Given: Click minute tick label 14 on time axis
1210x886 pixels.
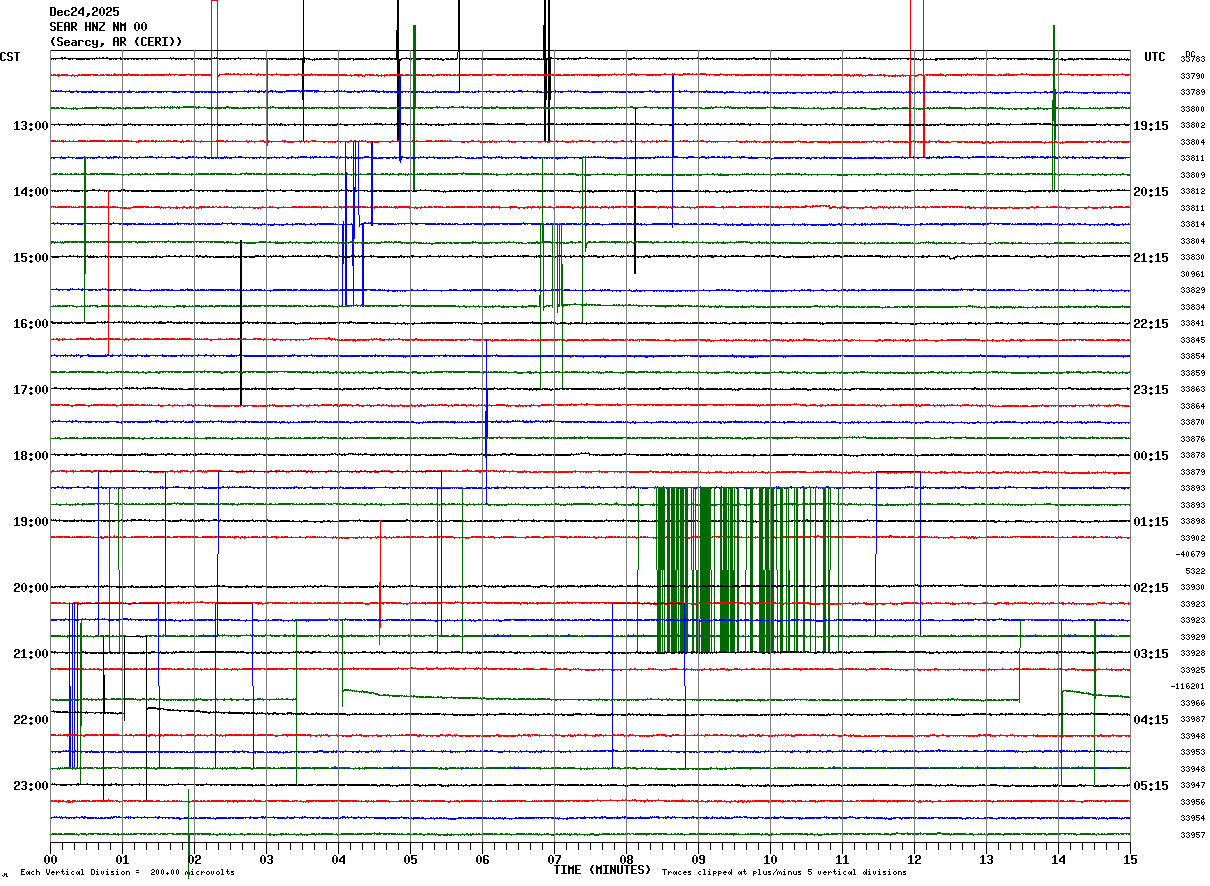Looking at the screenshot, I should coord(1058,859).
